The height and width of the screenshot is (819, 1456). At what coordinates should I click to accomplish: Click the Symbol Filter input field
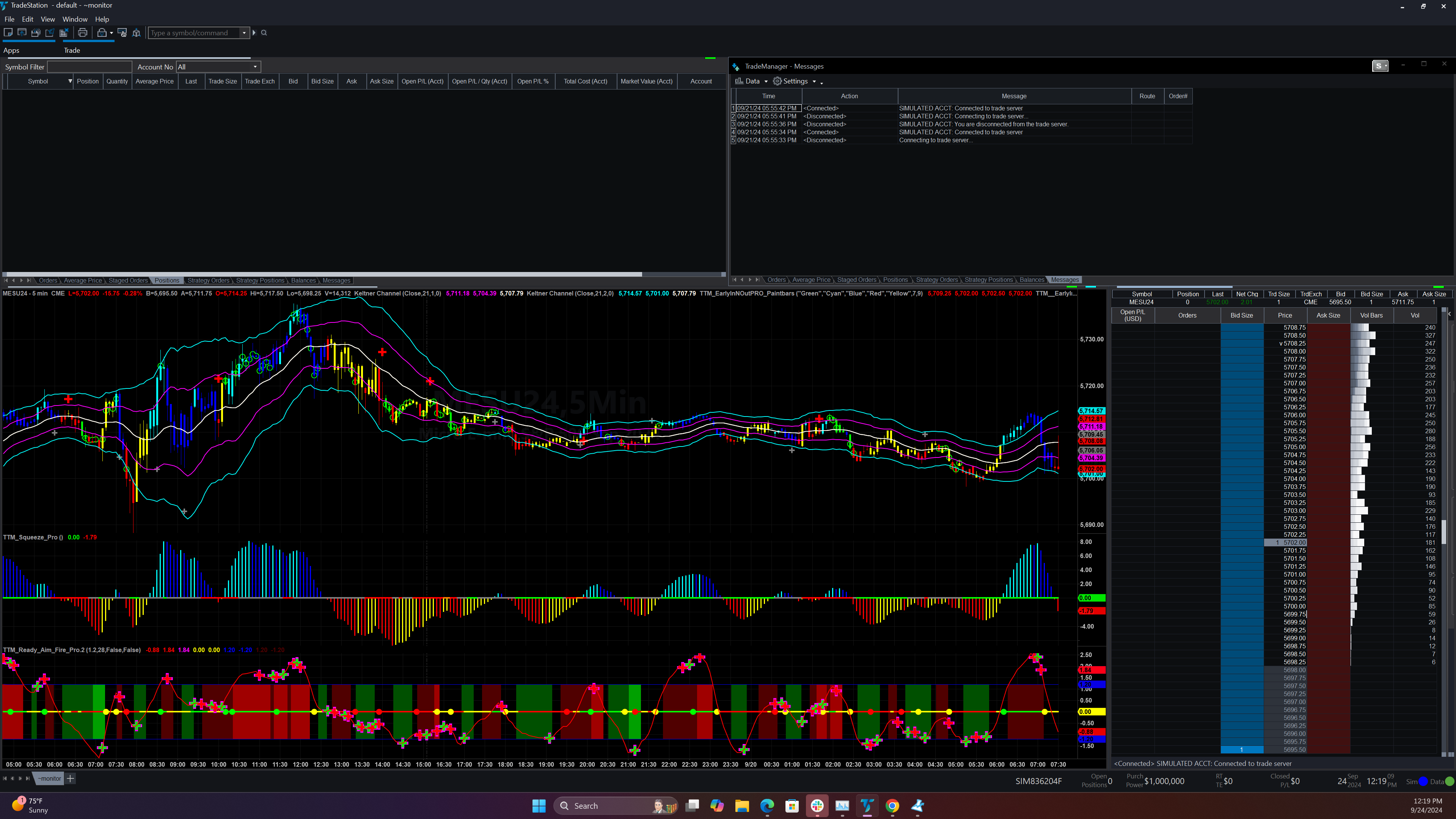pyautogui.click(x=89, y=67)
